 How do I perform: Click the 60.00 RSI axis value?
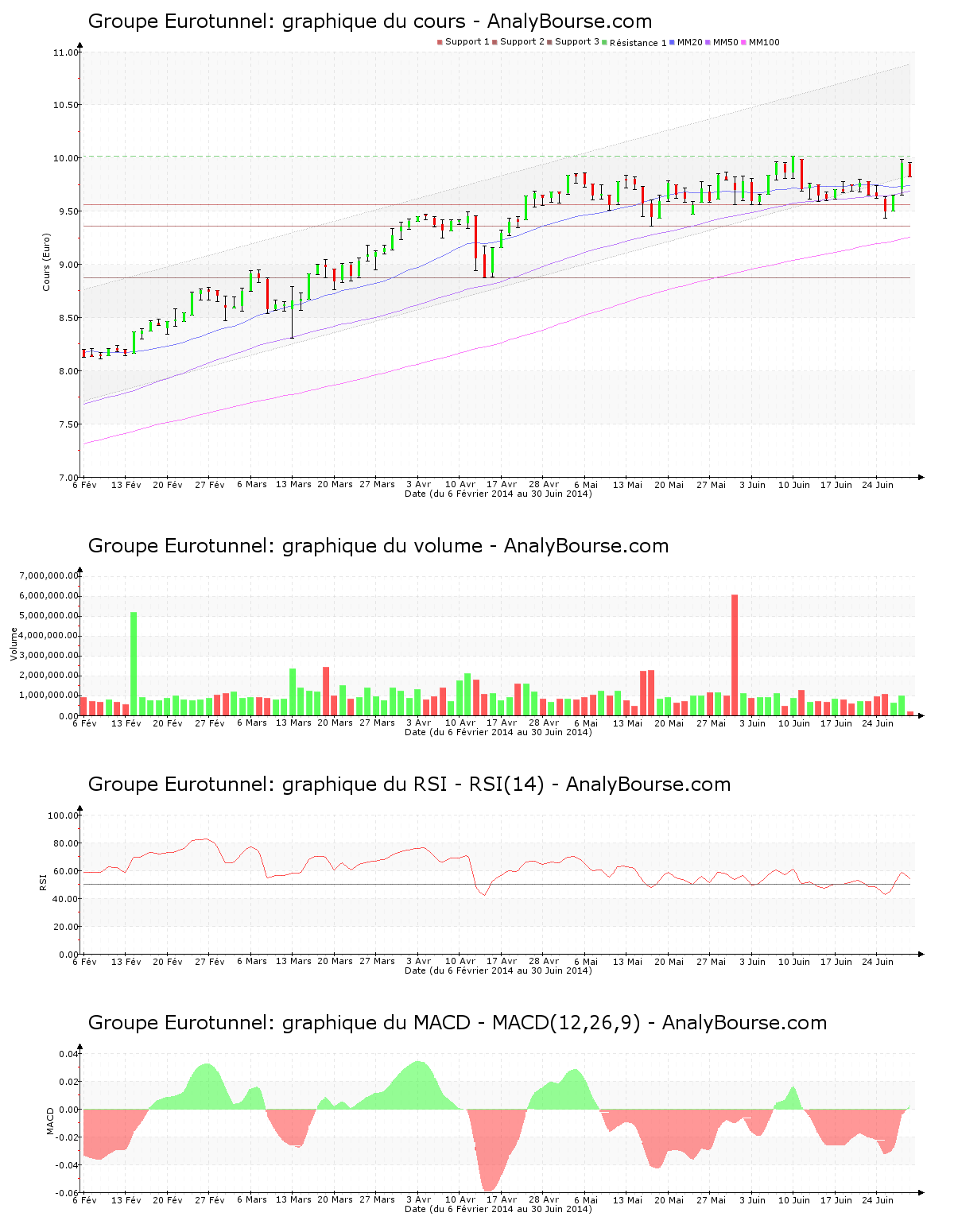pos(65,871)
